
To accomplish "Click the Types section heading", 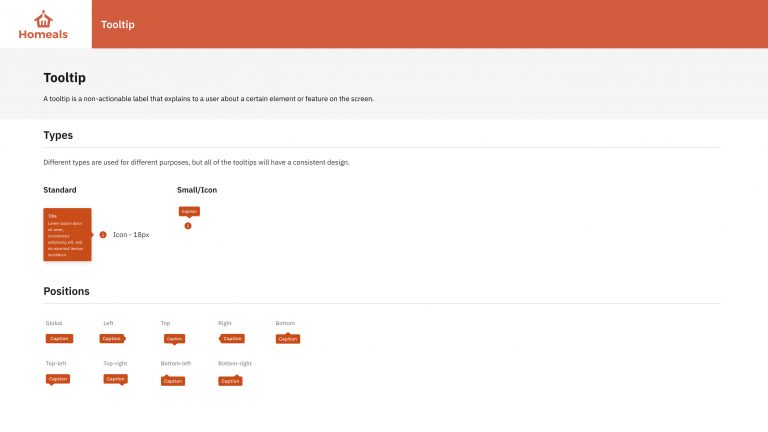I will [58, 135].
